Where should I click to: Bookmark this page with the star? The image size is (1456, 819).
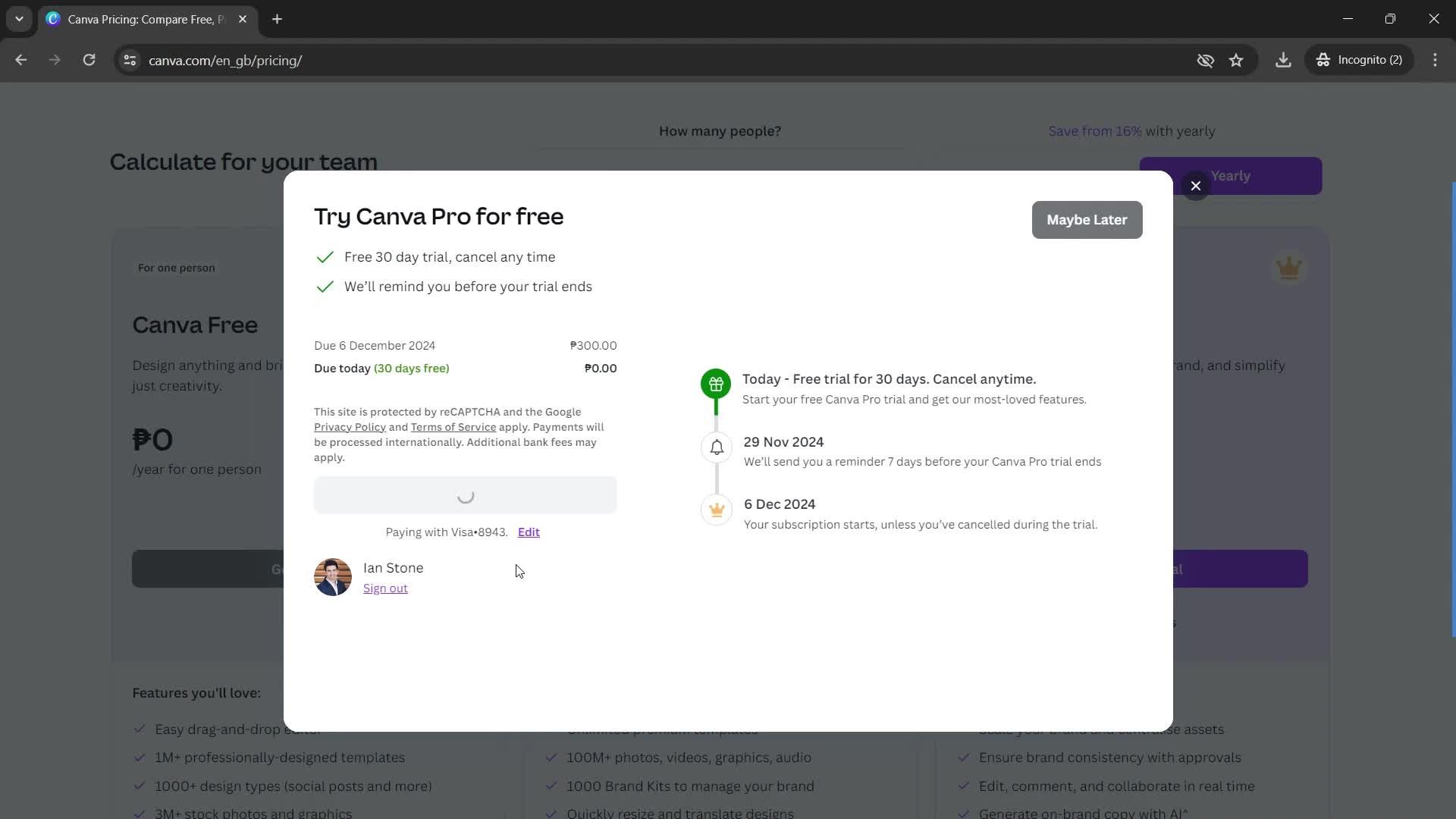pos(1236,60)
